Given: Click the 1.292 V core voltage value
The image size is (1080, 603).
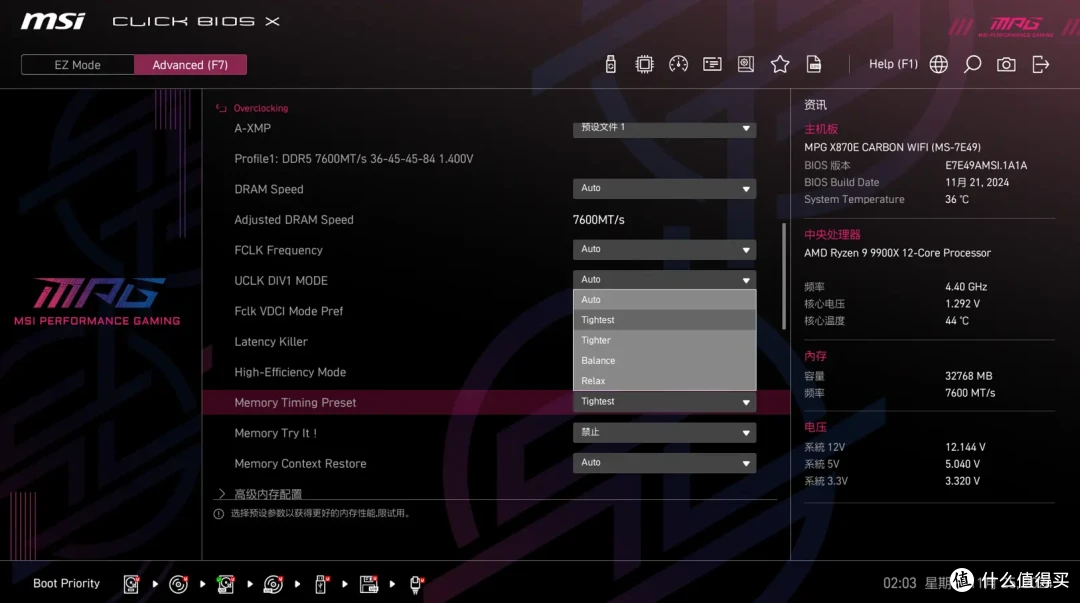Looking at the screenshot, I should pyautogui.click(x=962, y=304).
